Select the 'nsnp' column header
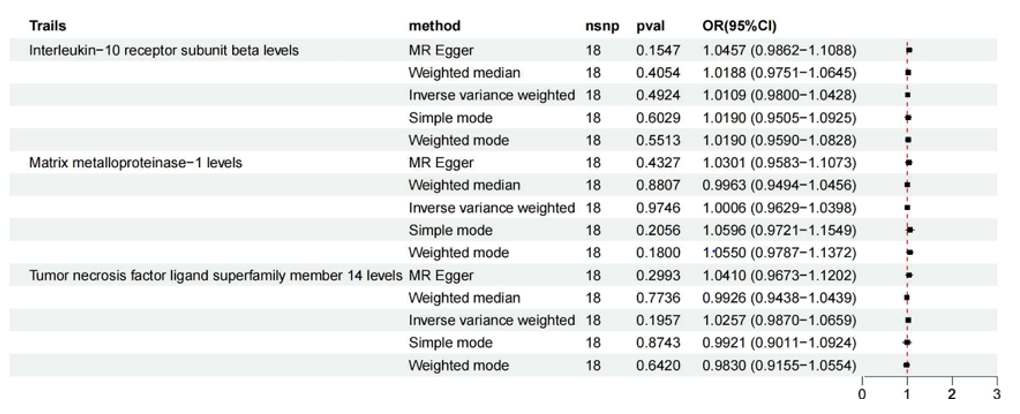 [x=601, y=26]
